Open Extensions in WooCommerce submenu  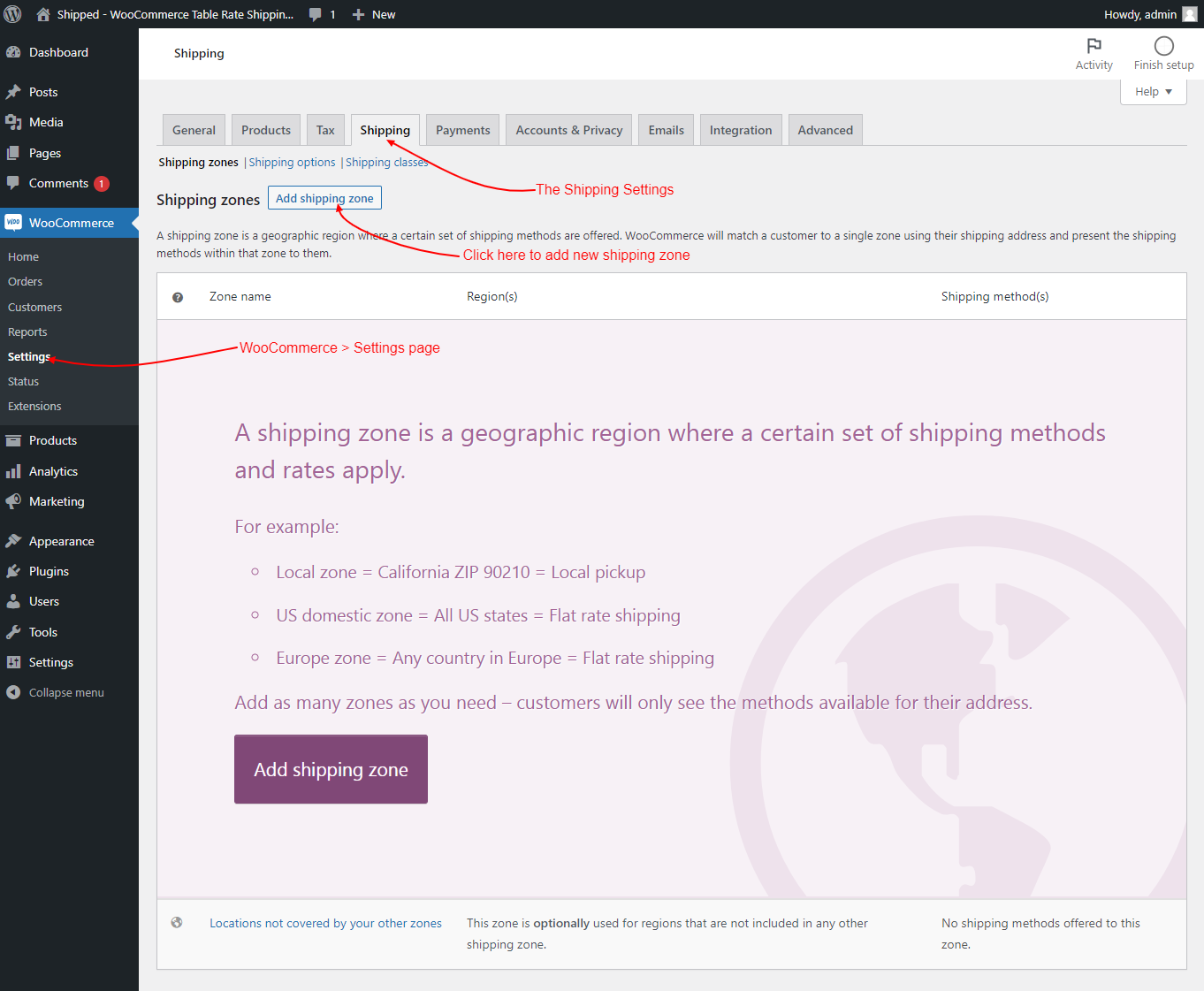(x=34, y=407)
